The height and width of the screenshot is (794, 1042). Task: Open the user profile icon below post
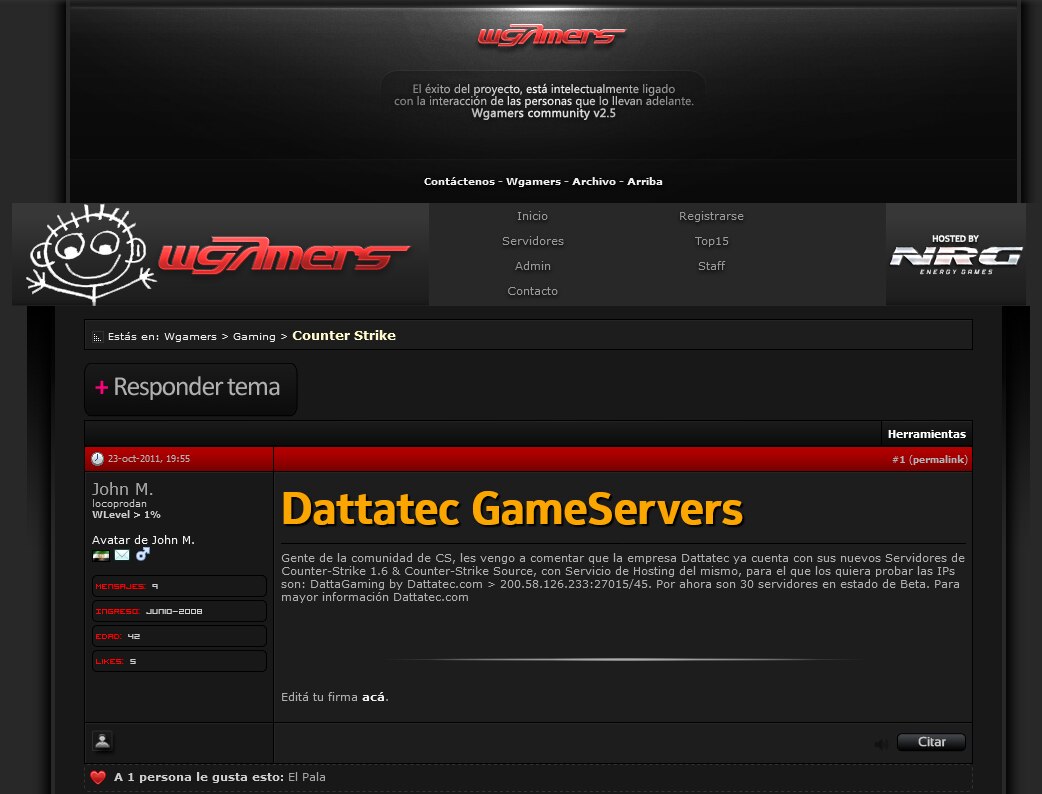pyautogui.click(x=102, y=741)
